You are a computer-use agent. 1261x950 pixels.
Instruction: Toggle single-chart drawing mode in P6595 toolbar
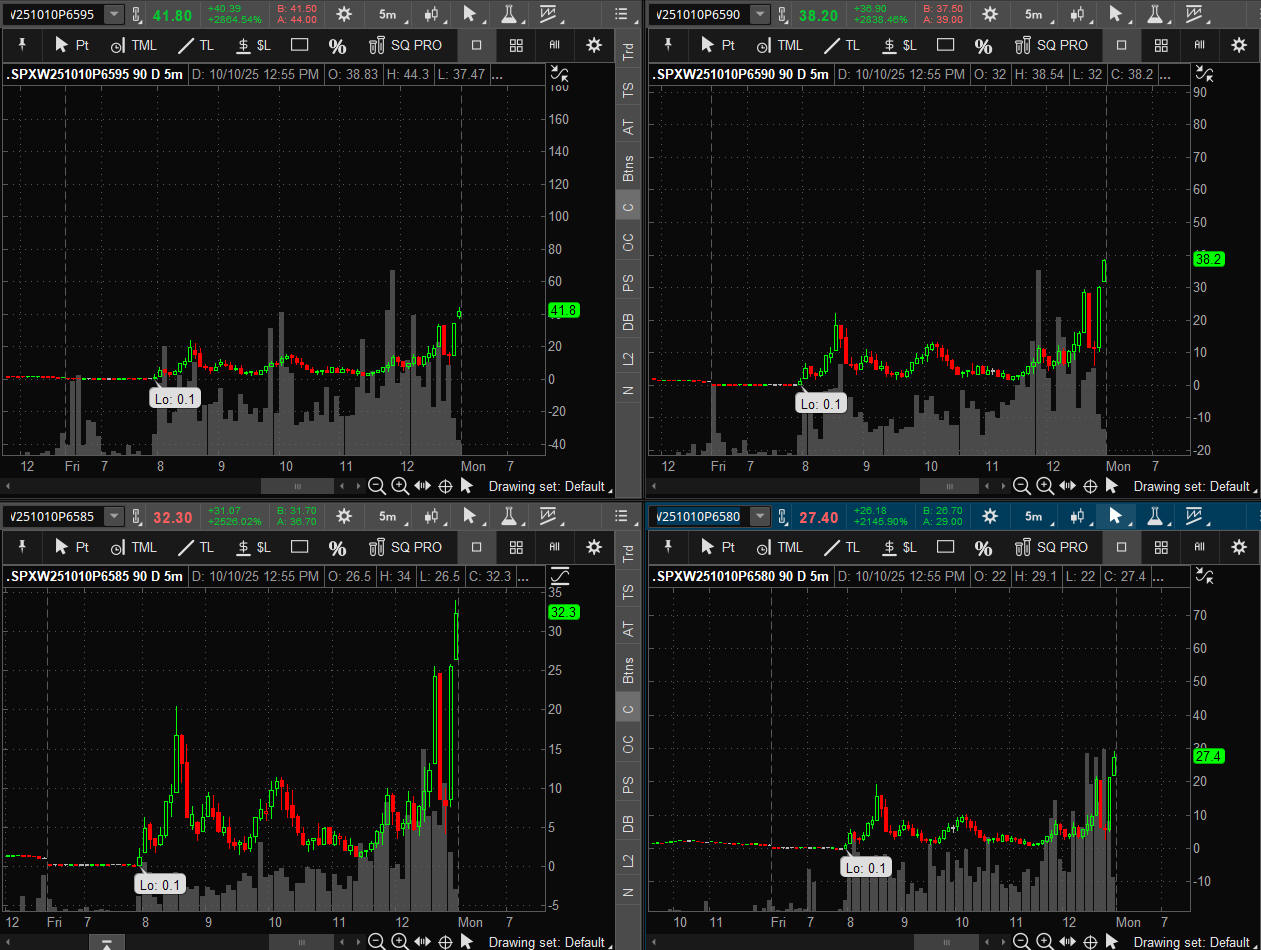click(476, 45)
